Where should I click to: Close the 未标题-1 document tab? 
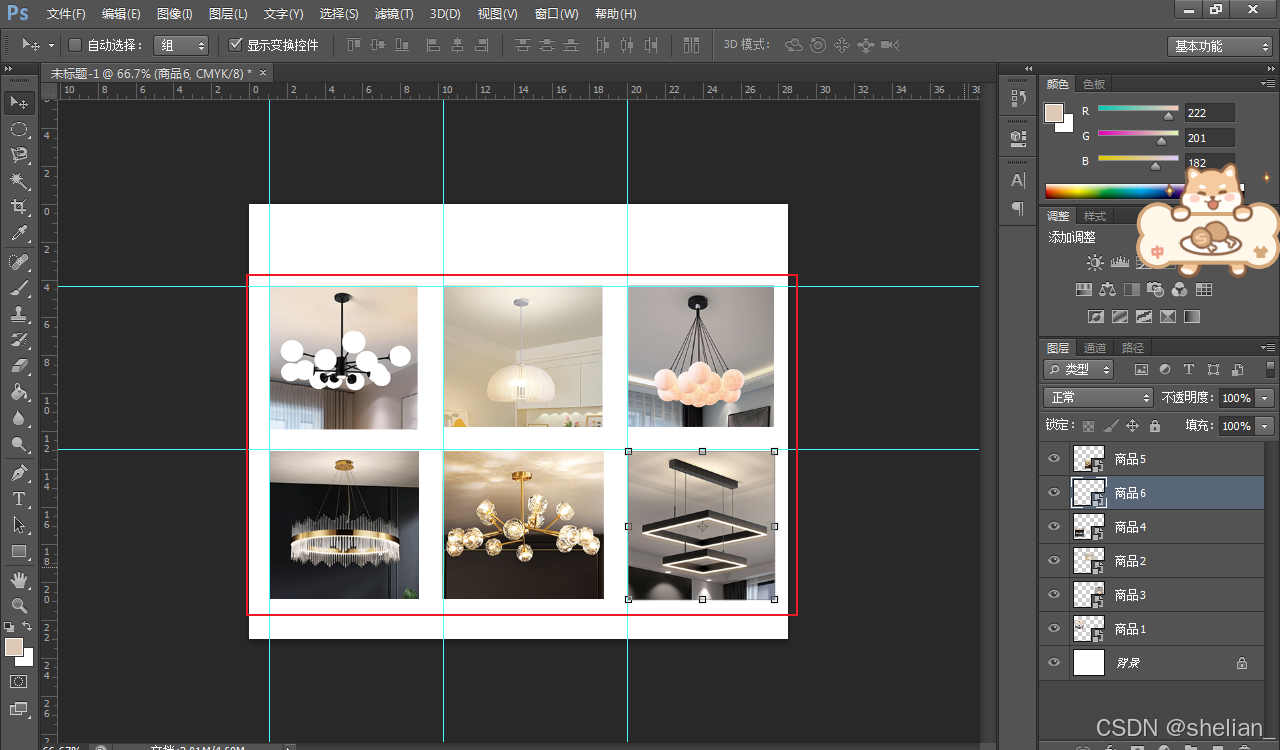pos(263,73)
